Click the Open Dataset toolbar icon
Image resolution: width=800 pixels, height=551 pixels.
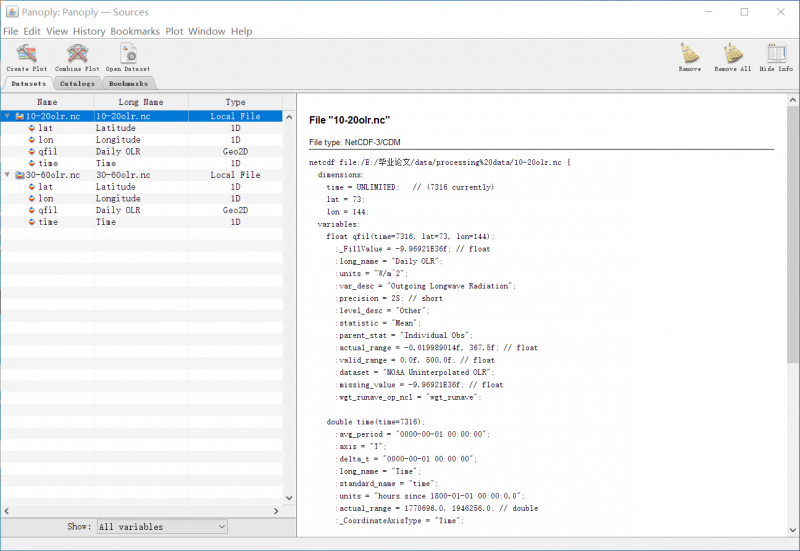click(127, 53)
